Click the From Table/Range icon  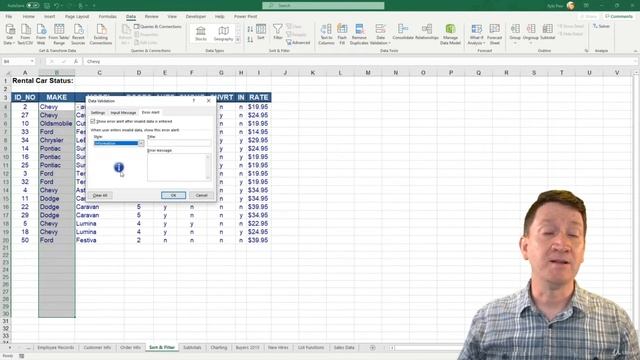59,34
